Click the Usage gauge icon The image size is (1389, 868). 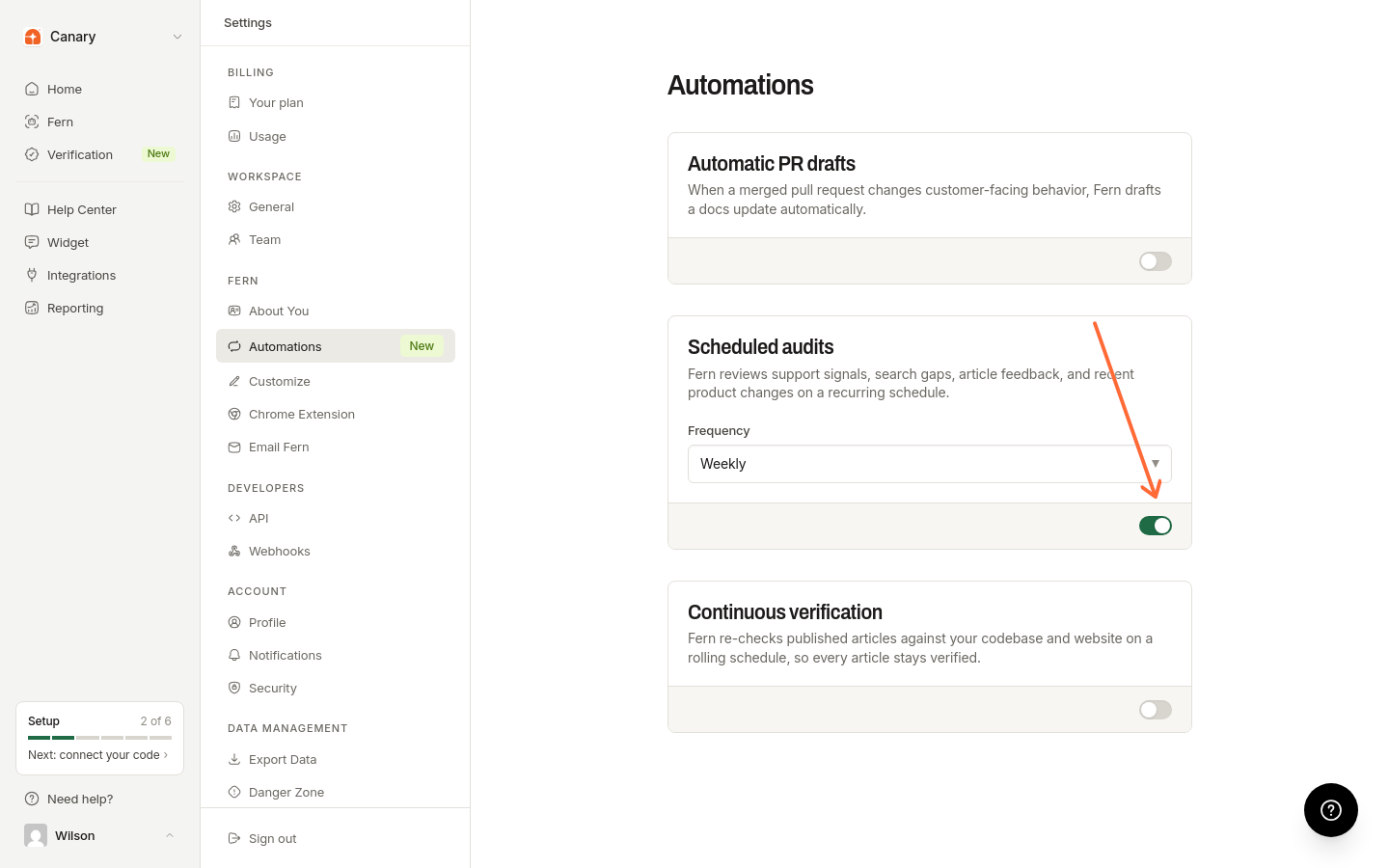(234, 136)
